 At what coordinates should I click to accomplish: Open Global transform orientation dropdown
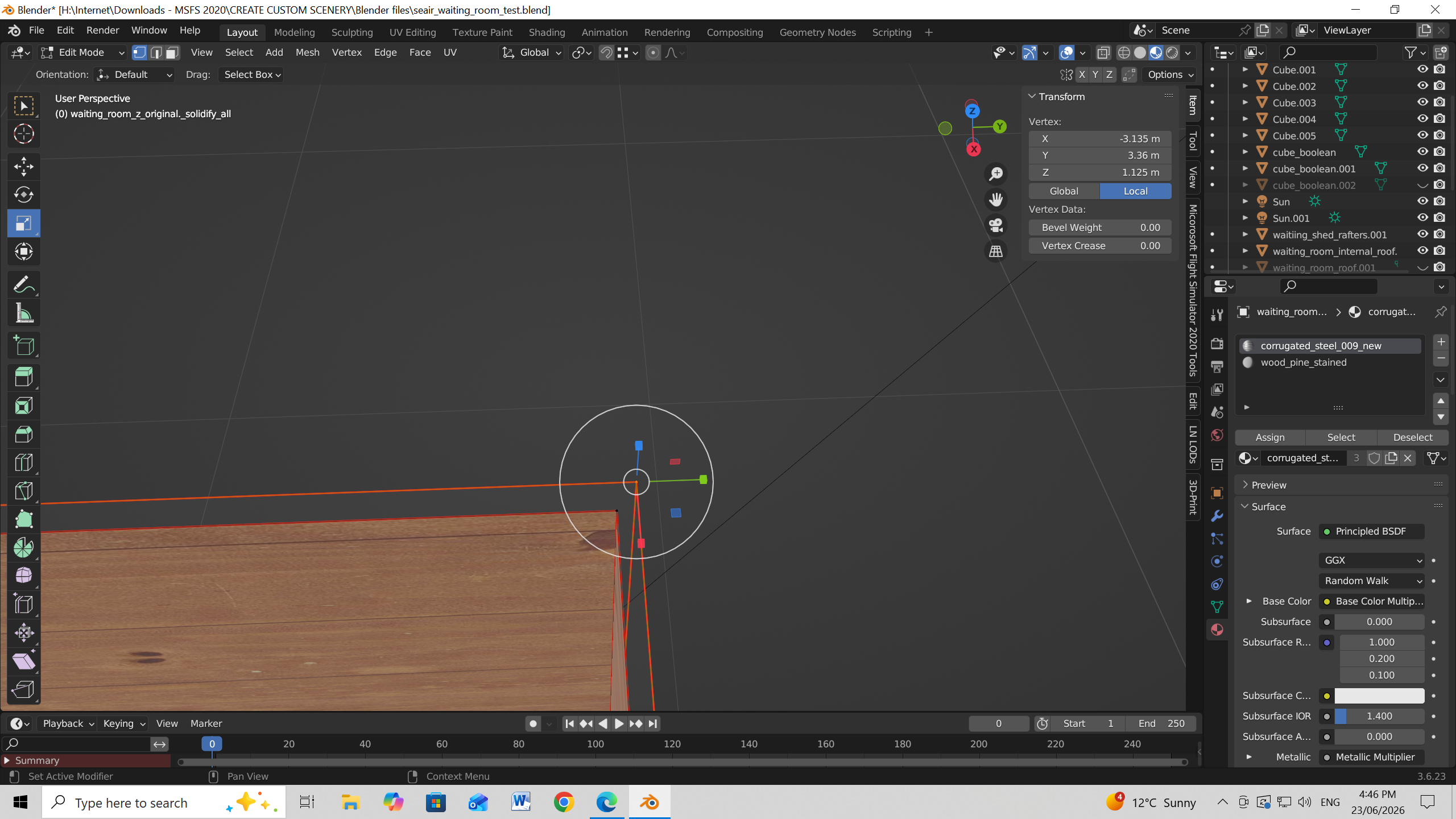click(x=532, y=53)
